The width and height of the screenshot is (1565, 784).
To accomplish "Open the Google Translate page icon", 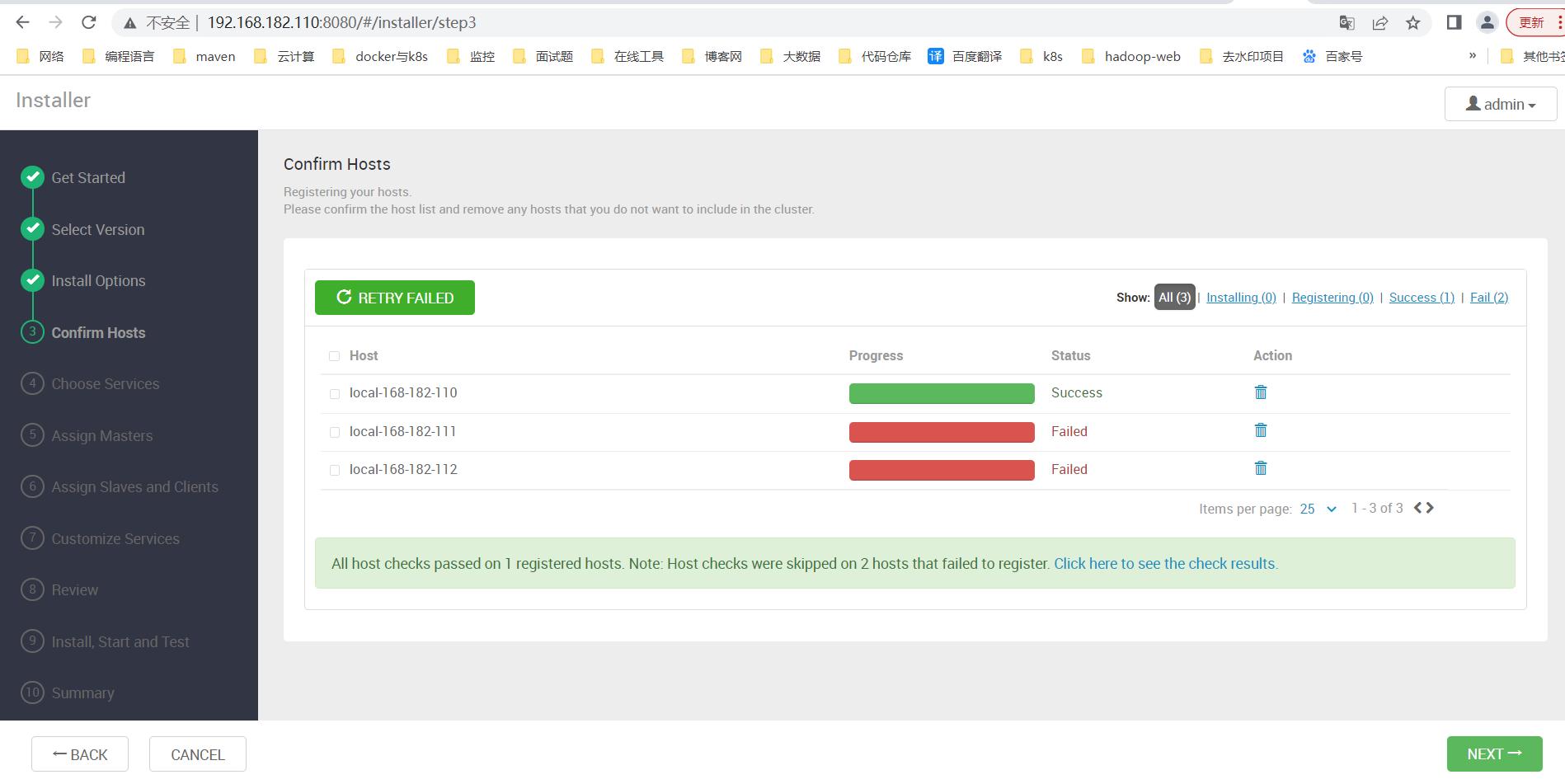I will point(1346,23).
